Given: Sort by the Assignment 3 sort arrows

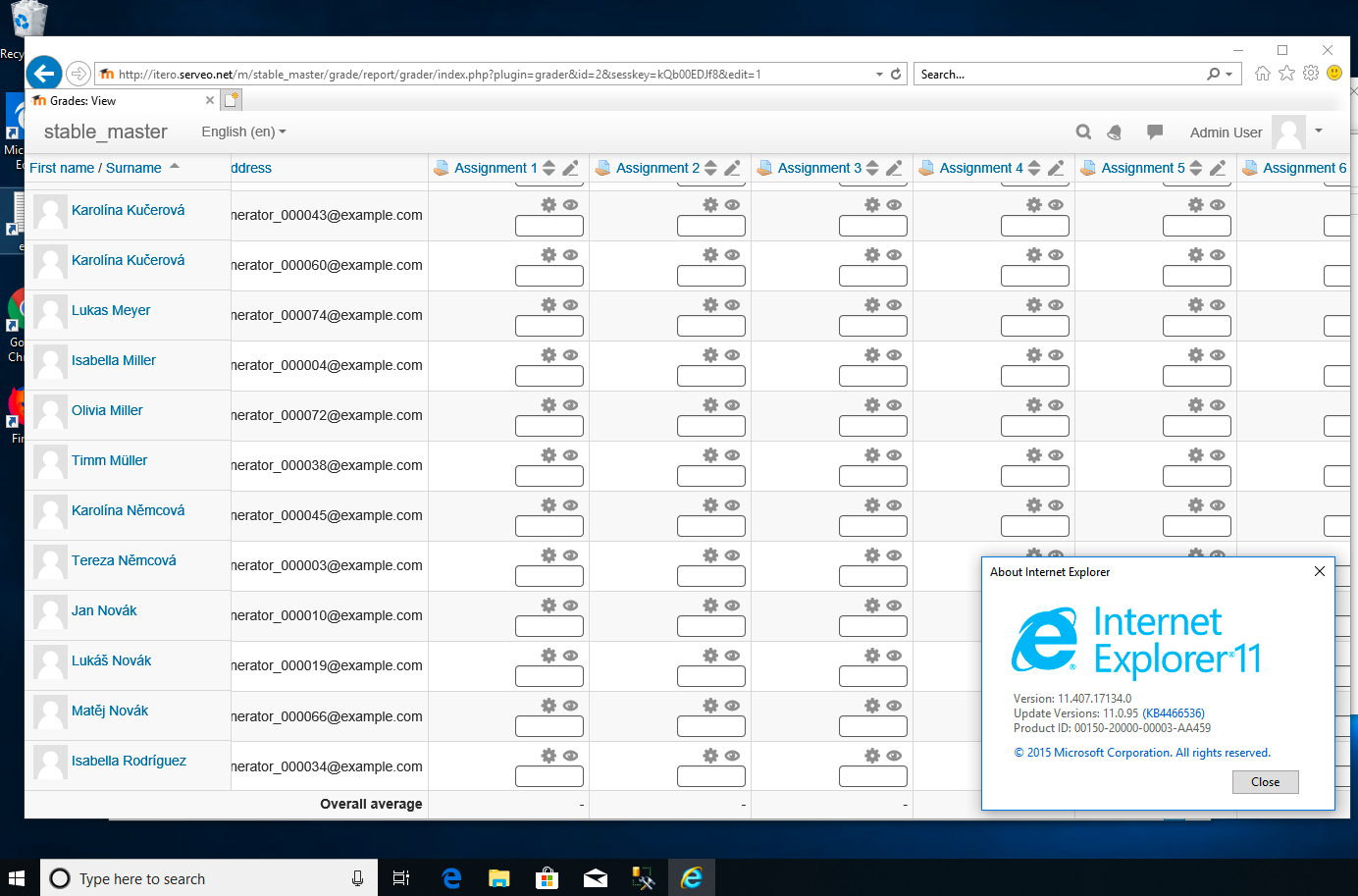Looking at the screenshot, I should tap(872, 168).
